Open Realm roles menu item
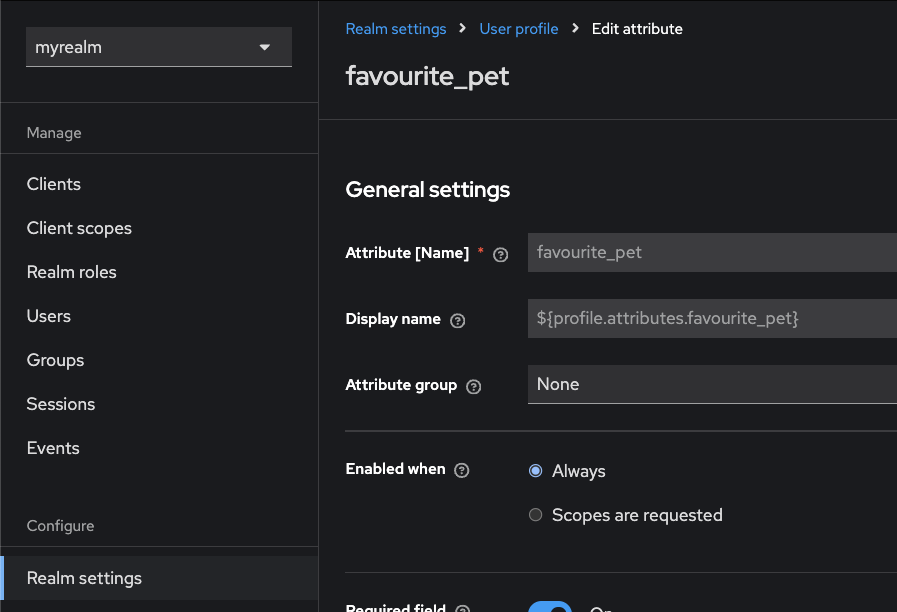The width and height of the screenshot is (897, 612). [71, 272]
